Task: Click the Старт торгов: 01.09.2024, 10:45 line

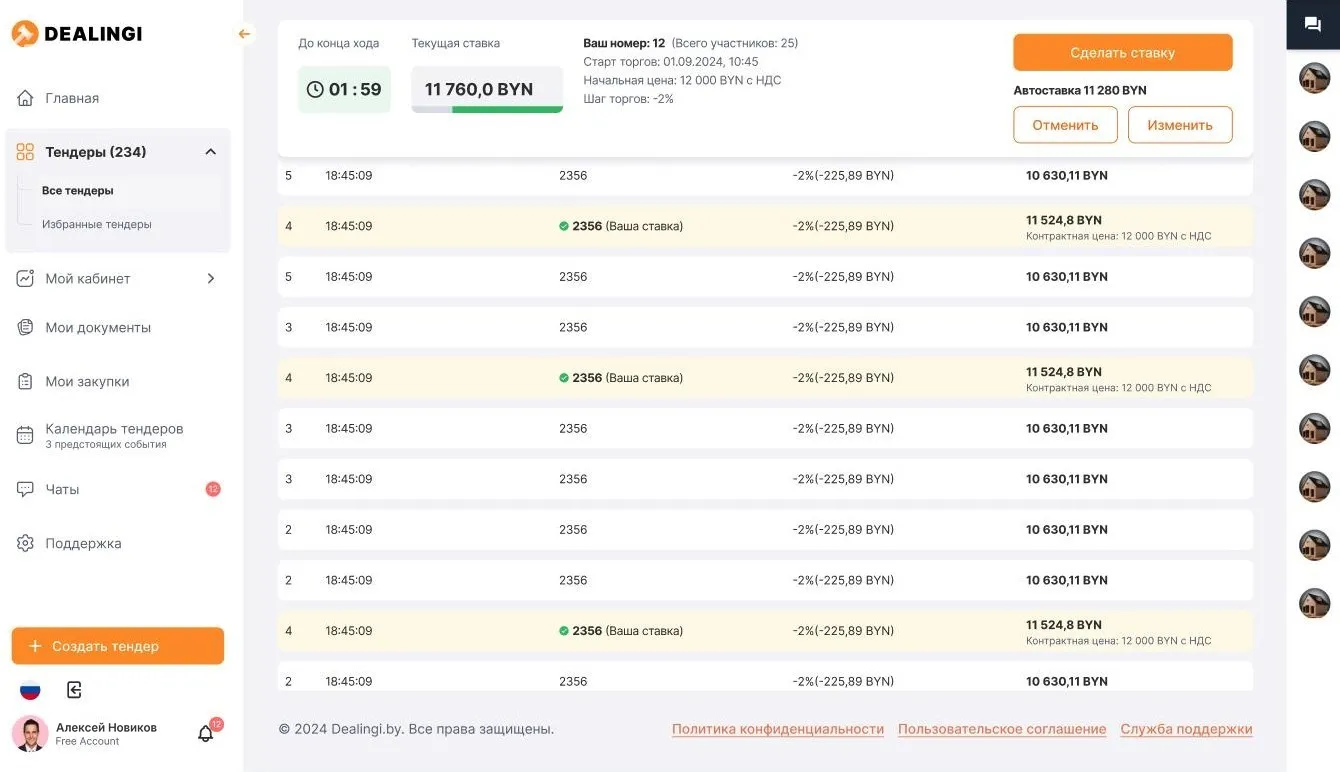Action: click(x=671, y=62)
